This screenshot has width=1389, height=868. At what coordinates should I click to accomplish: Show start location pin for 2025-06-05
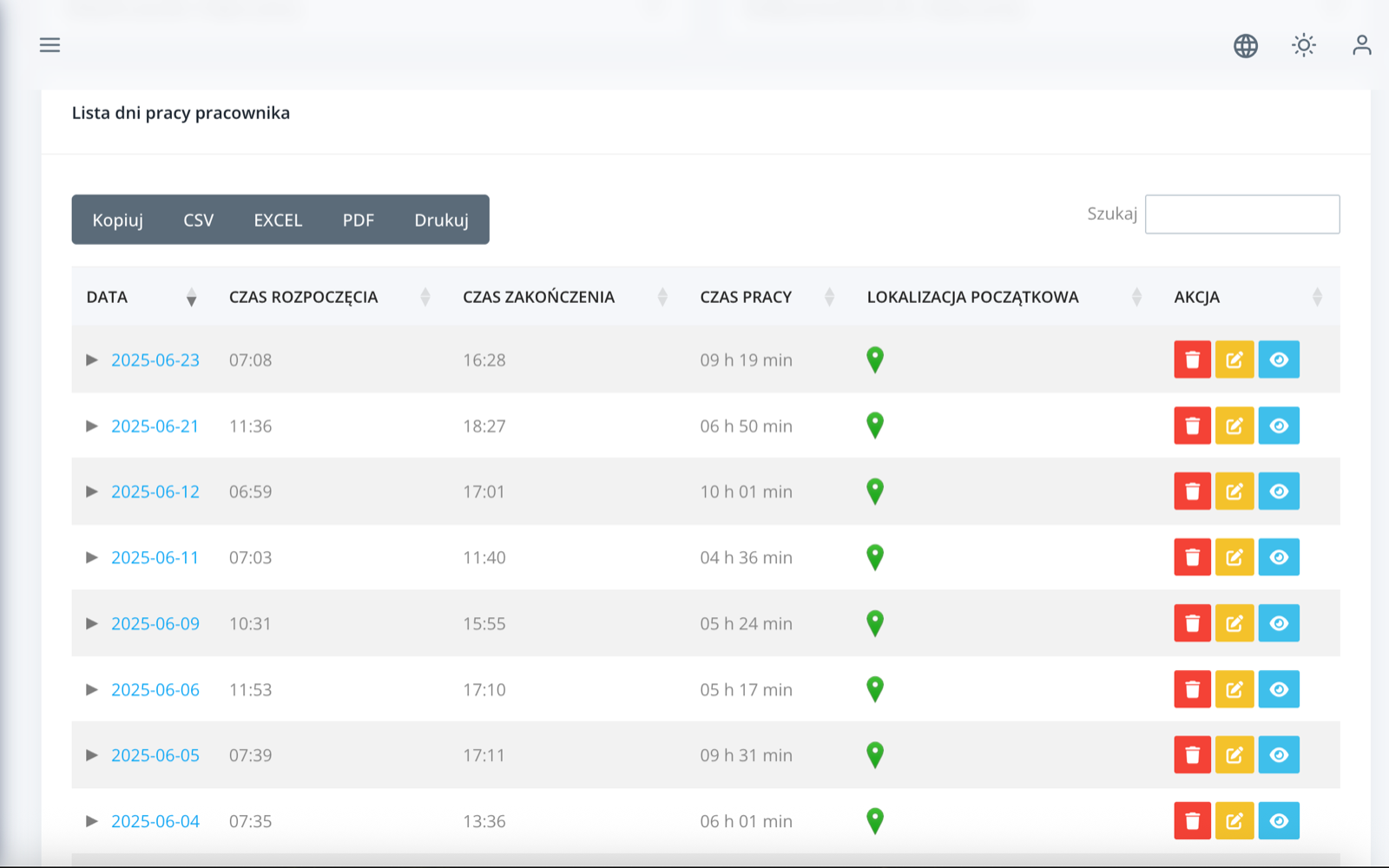coord(875,755)
